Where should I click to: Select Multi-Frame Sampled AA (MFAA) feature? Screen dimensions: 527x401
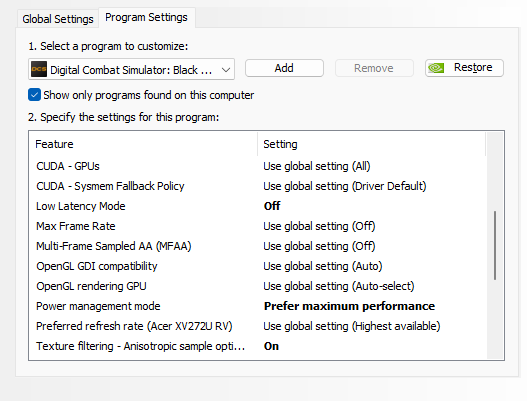pos(114,246)
